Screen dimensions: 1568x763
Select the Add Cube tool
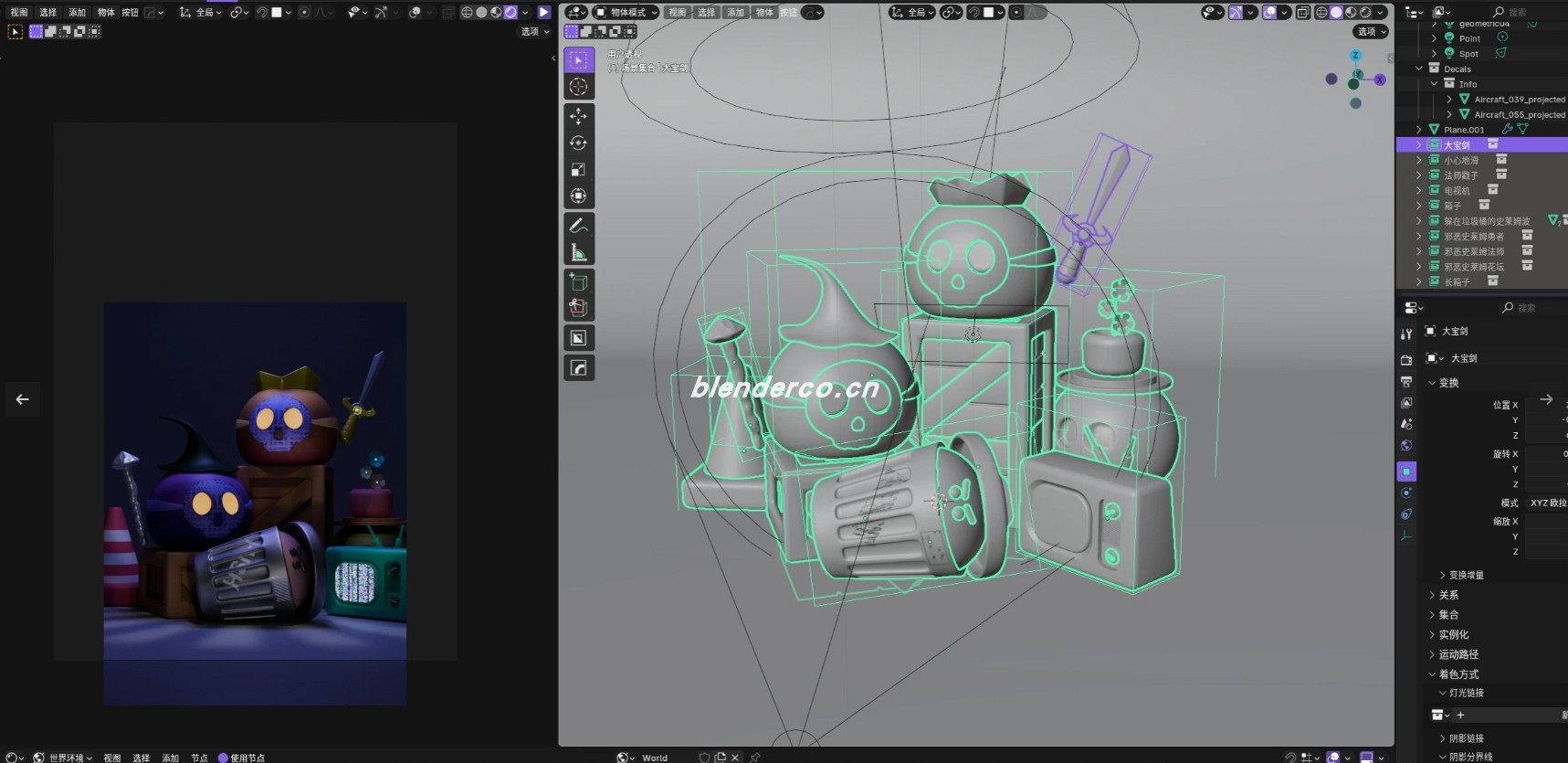tap(578, 281)
